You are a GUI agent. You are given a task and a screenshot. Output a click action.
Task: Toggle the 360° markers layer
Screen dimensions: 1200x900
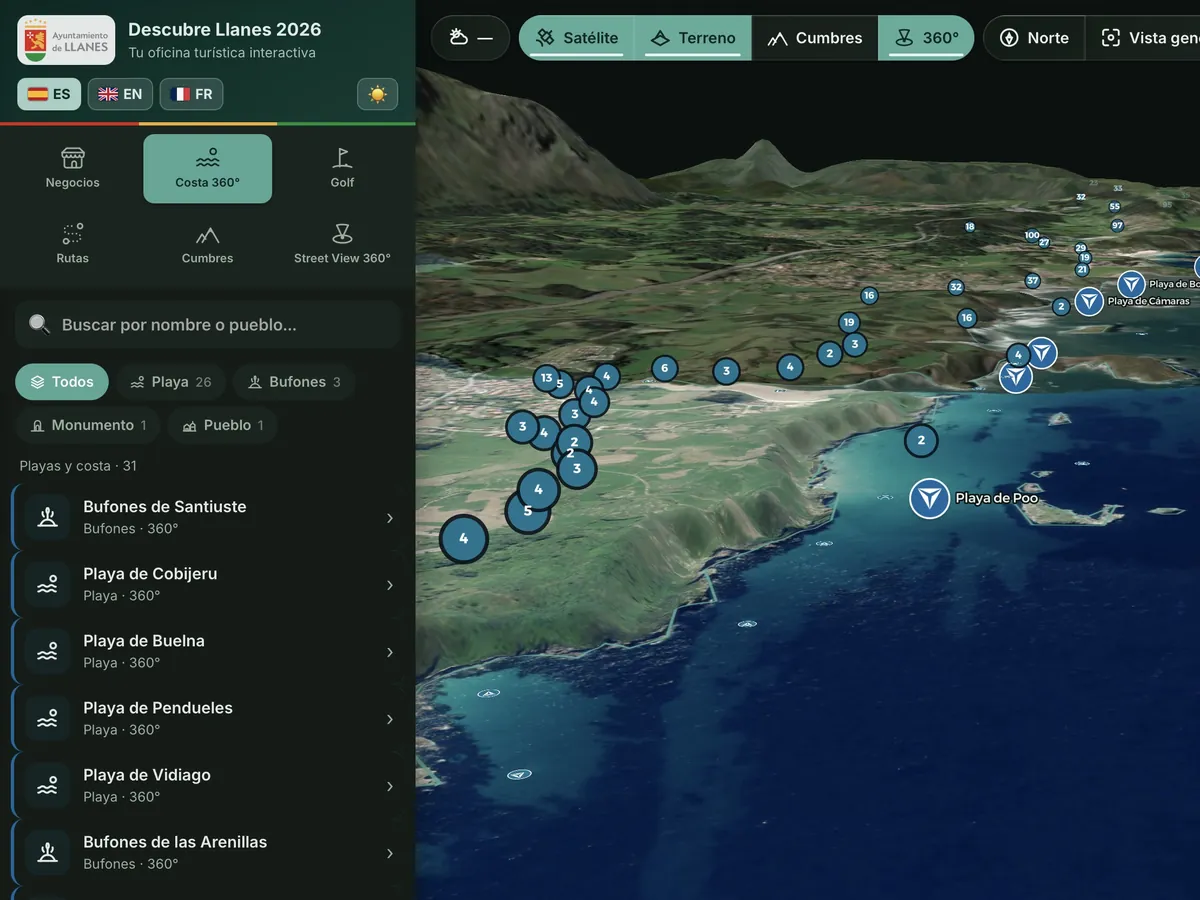click(x=926, y=38)
